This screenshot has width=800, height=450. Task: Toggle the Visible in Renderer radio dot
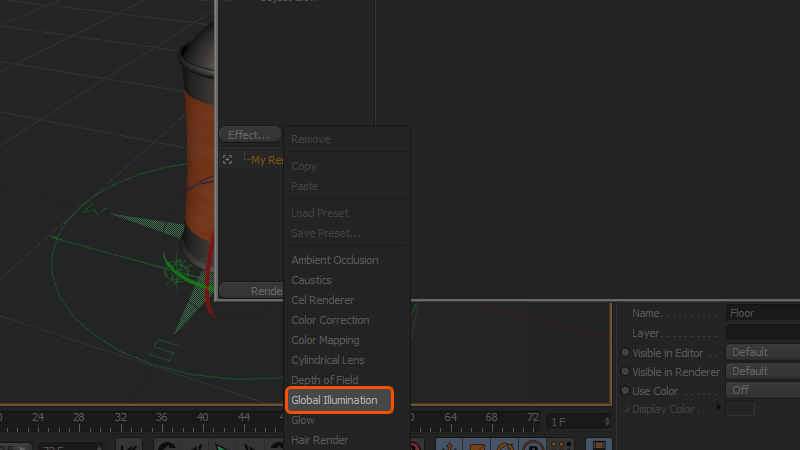[625, 371]
